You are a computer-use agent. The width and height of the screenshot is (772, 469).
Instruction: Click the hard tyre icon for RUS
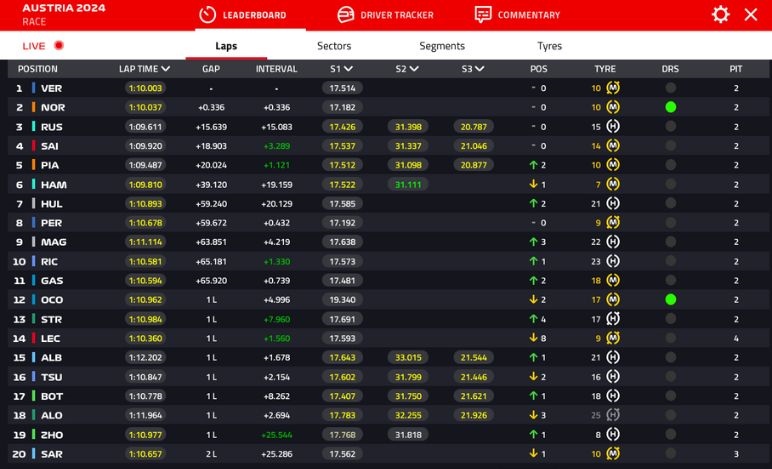tap(613, 127)
